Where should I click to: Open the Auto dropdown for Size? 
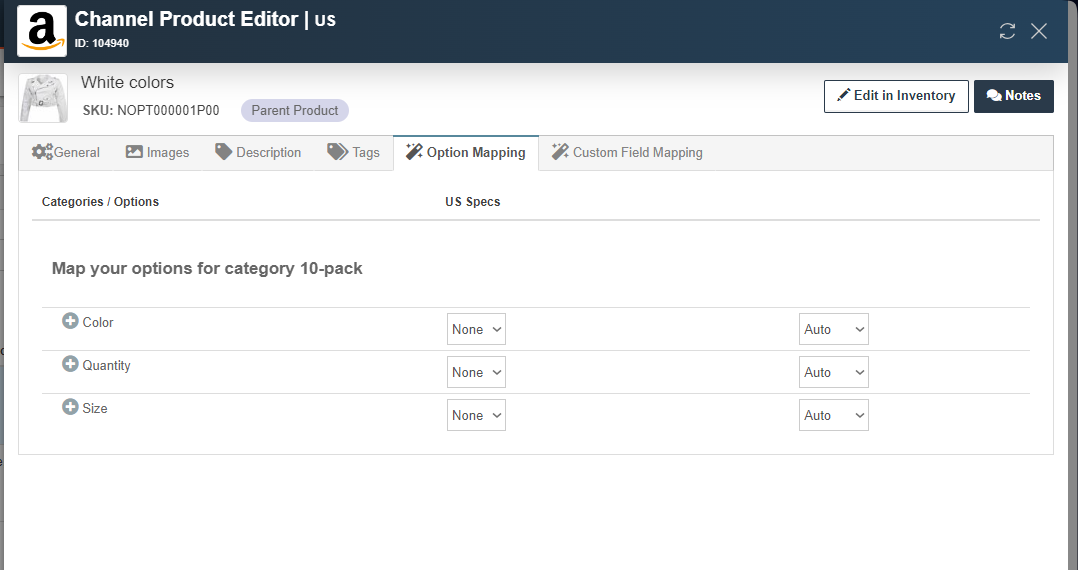pyautogui.click(x=834, y=415)
